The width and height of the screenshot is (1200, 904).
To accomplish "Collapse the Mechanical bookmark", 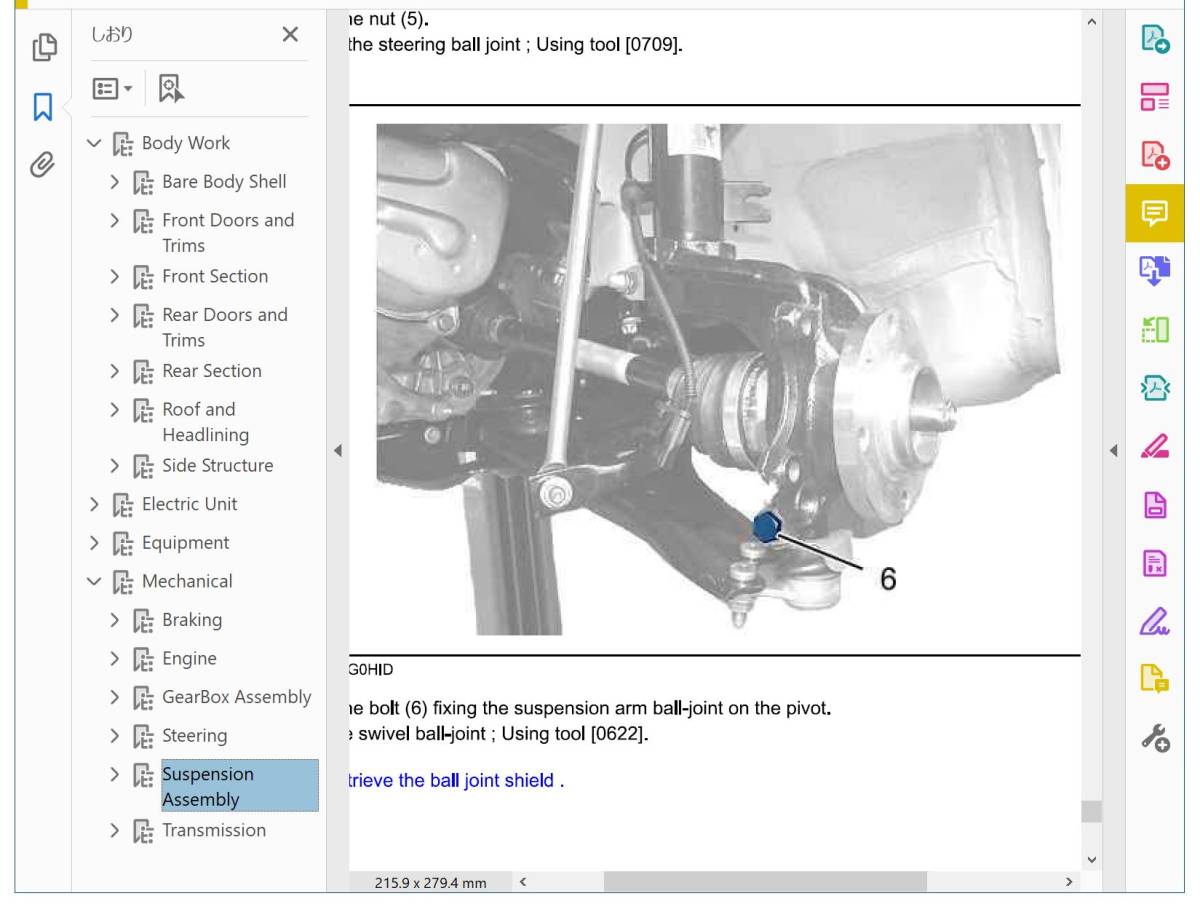I will pyautogui.click(x=94, y=581).
